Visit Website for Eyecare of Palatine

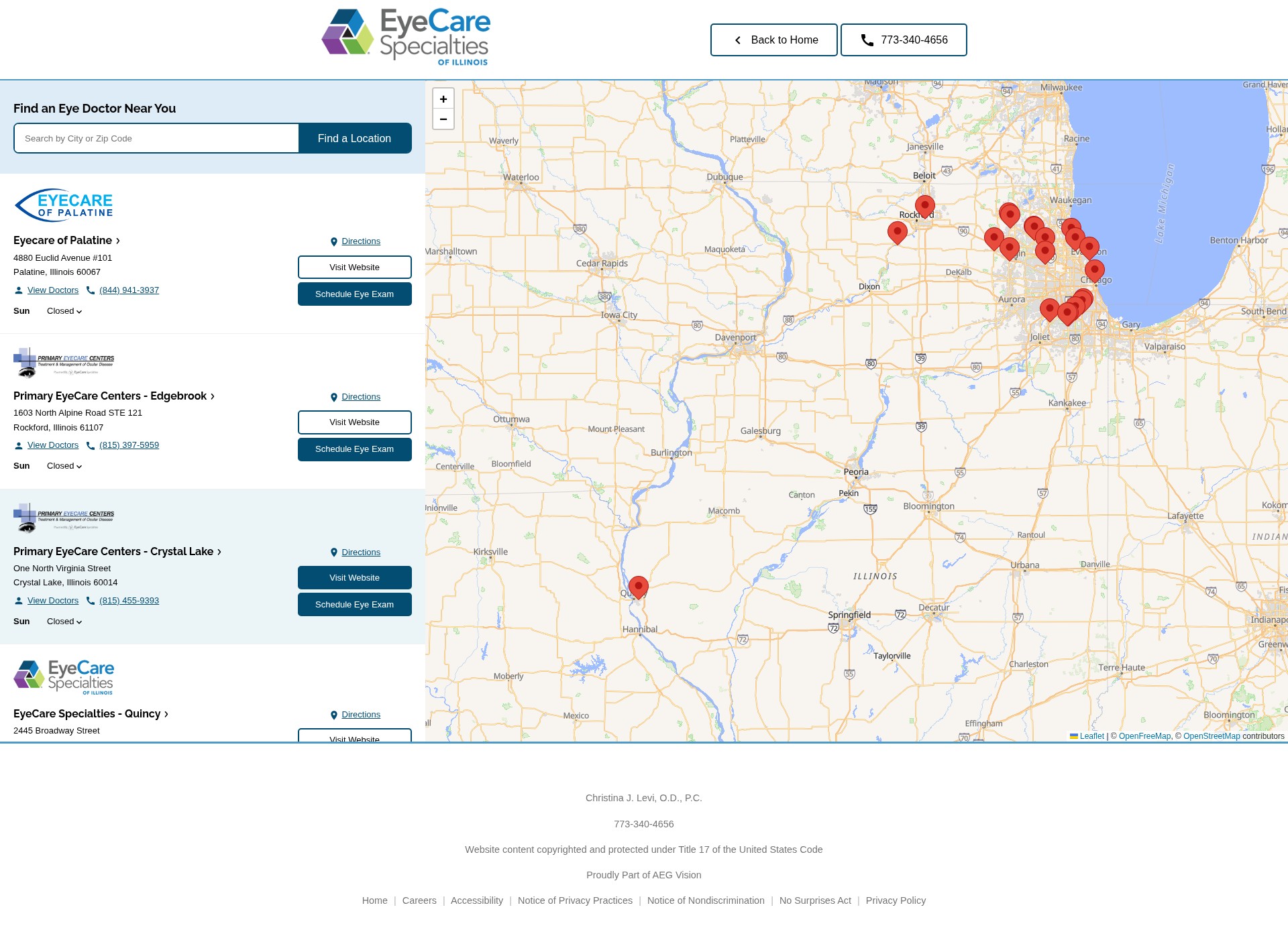click(355, 267)
